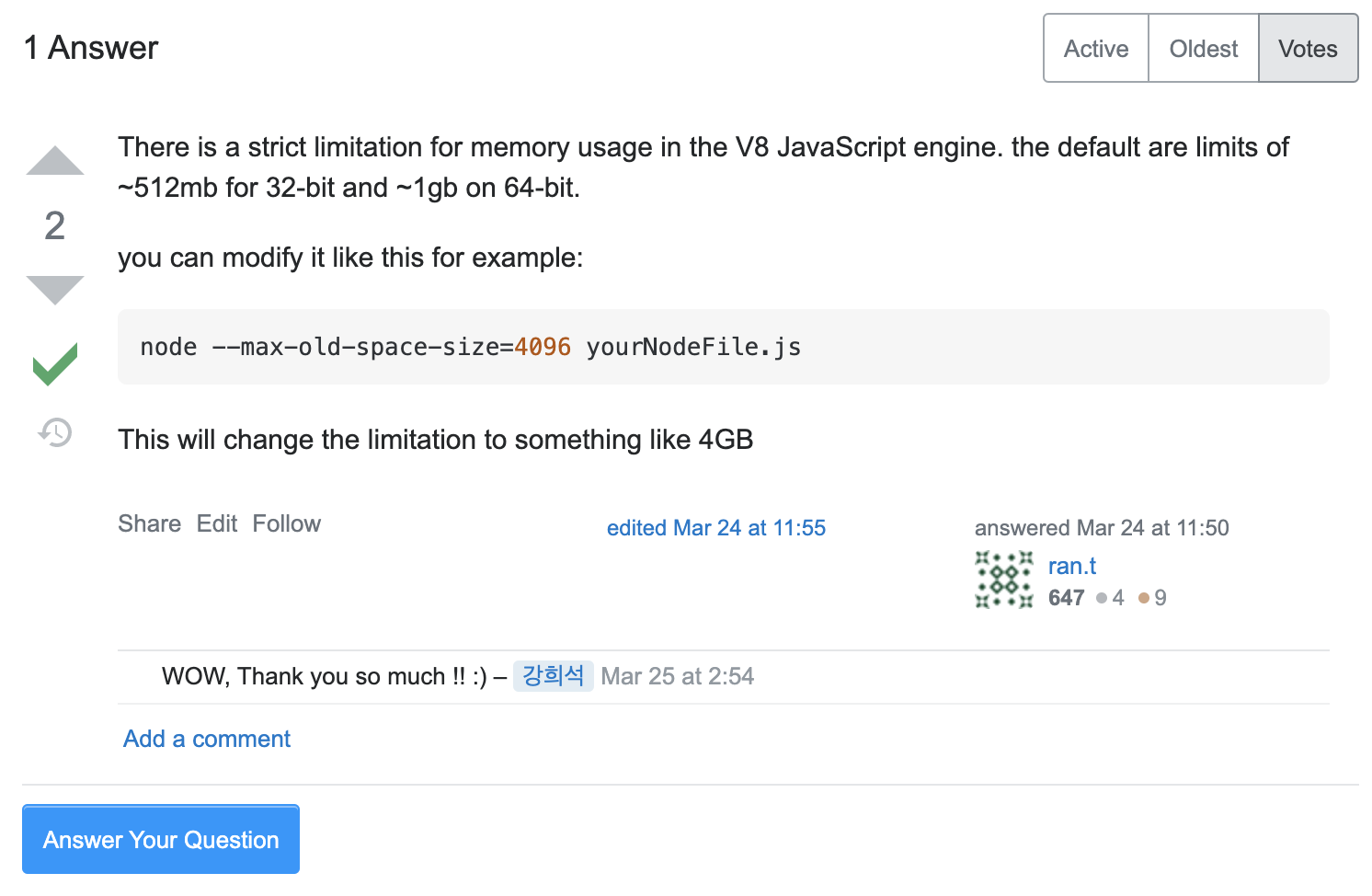Click the node command code block
Screen dimensions: 1372x896
[x=723, y=347]
